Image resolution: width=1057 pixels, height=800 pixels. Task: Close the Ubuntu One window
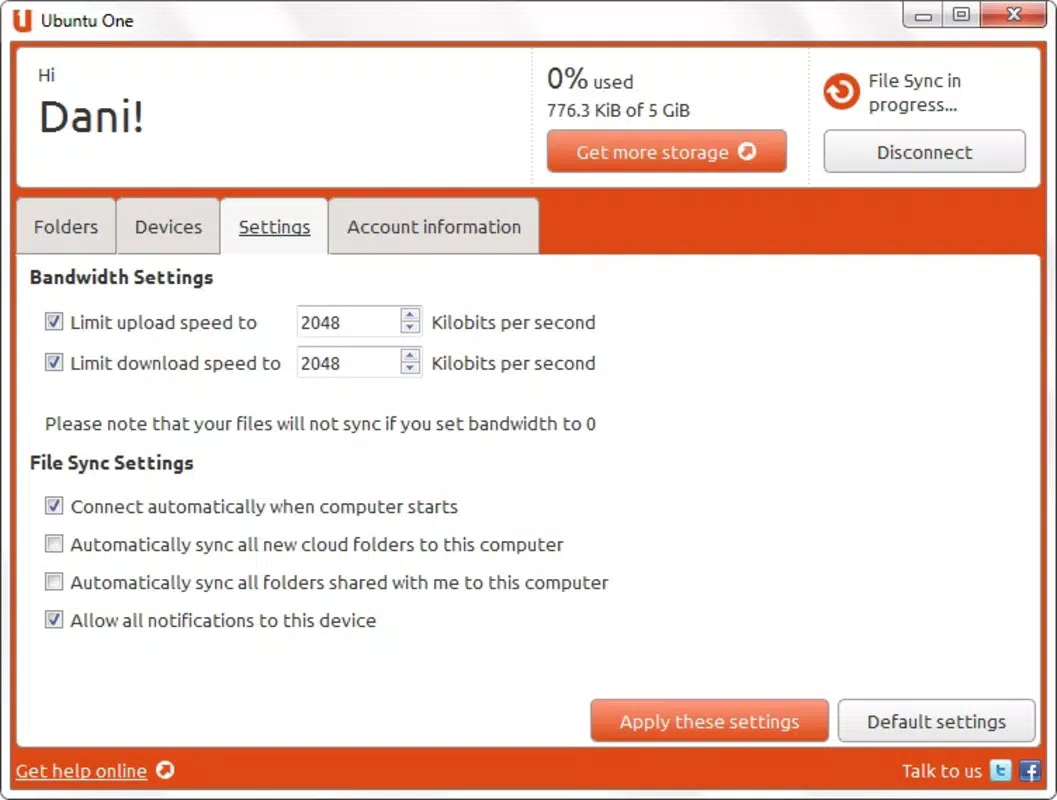(1013, 15)
